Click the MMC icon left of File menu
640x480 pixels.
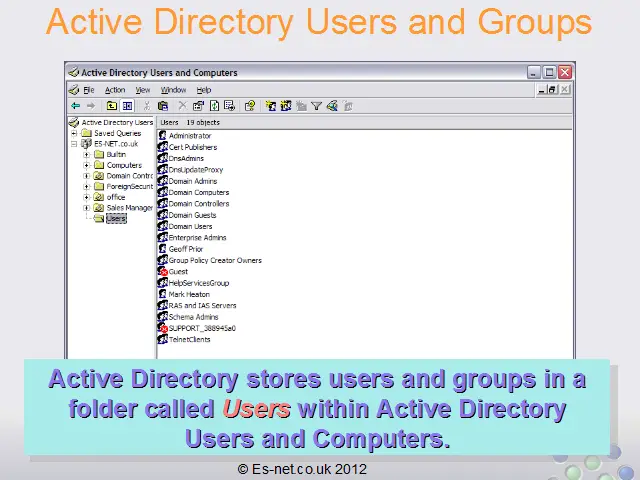[x=74, y=90]
